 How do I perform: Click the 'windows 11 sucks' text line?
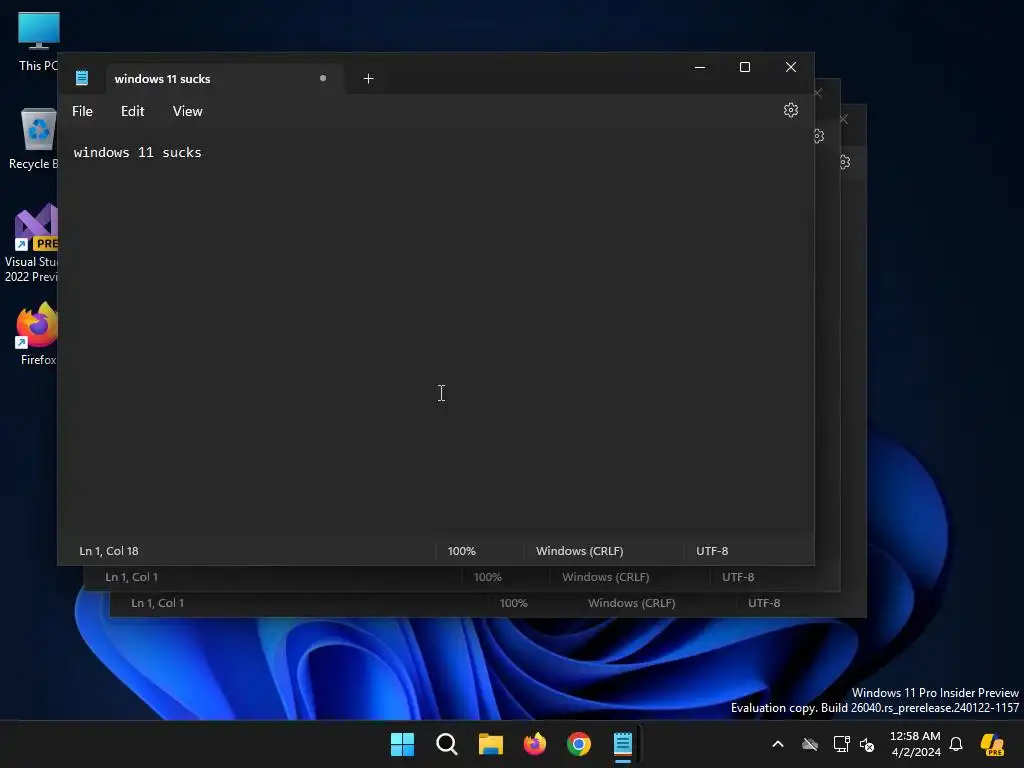click(x=138, y=152)
